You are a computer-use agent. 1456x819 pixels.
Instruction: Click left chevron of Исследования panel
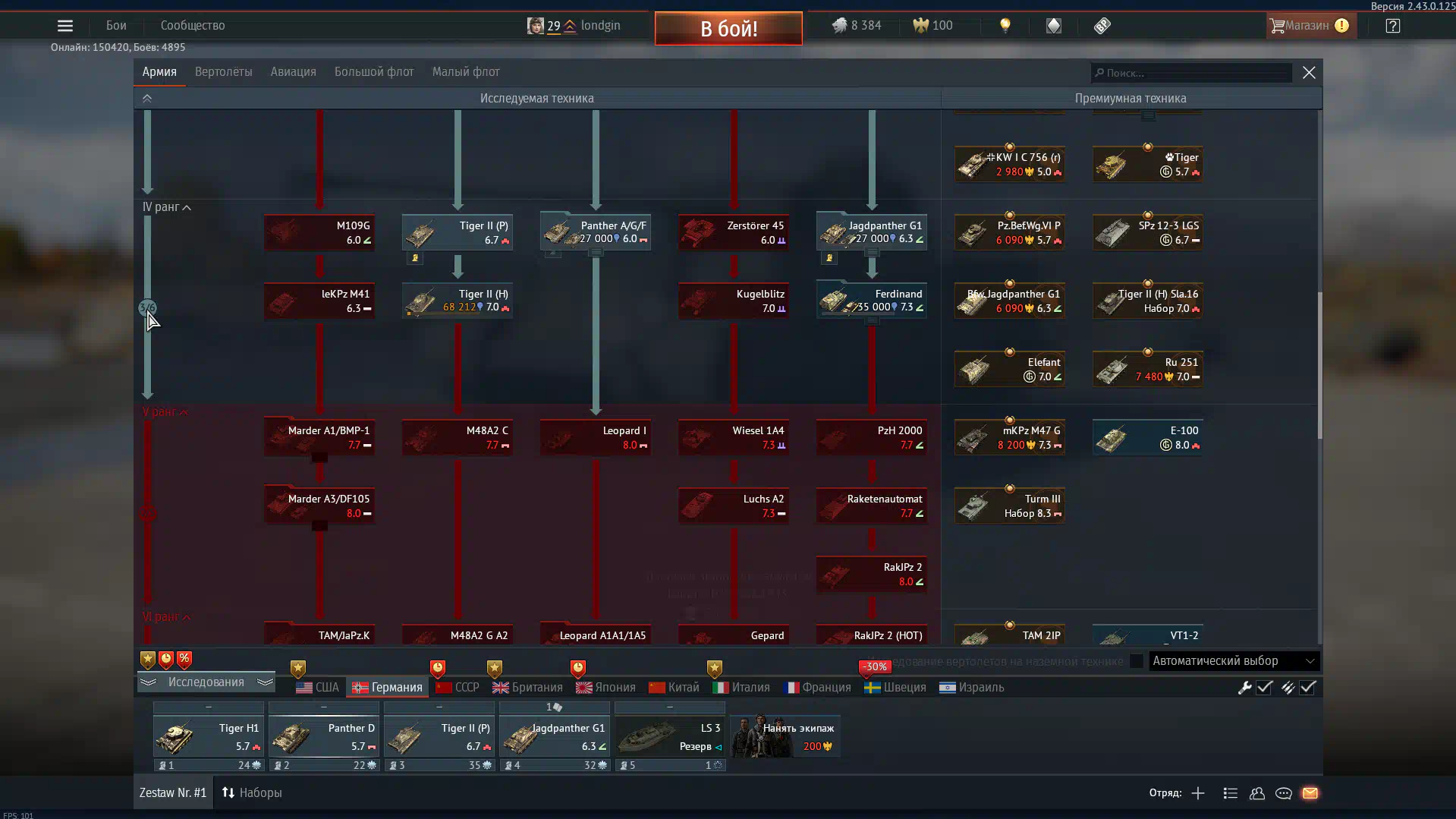point(149,682)
